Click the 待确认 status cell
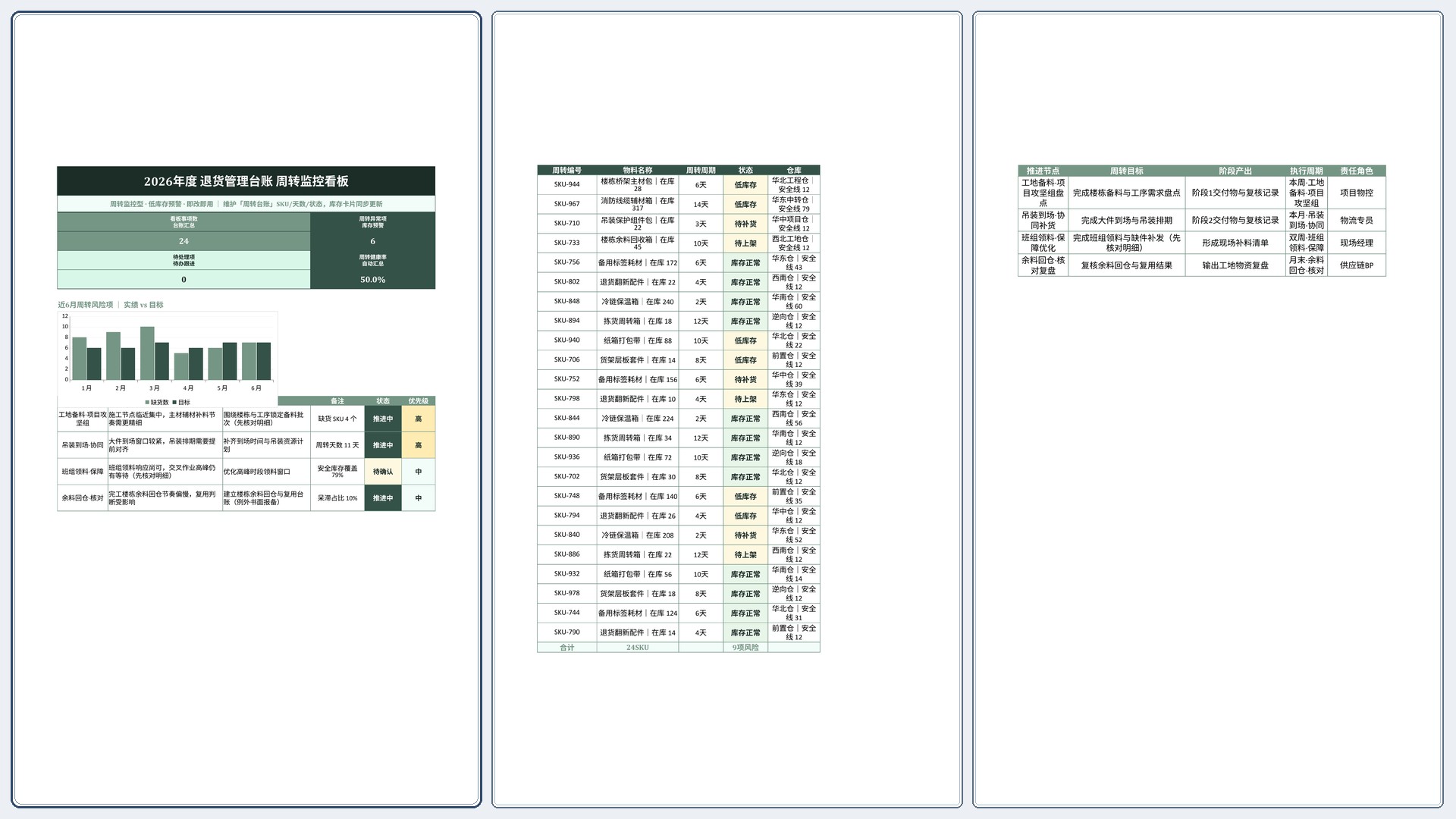The image size is (1456, 819). point(383,472)
